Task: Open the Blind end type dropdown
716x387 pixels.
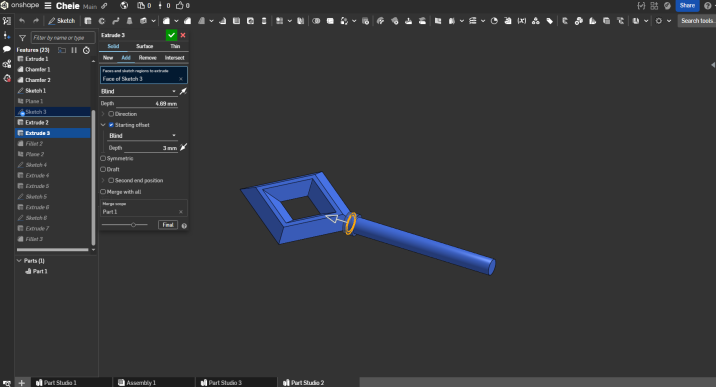Action: click(138, 91)
